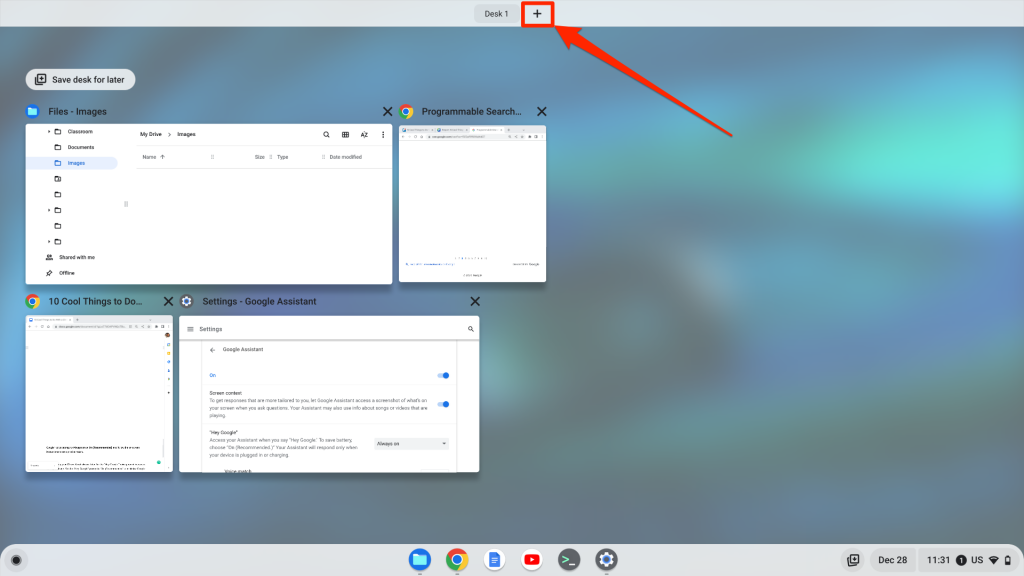
Task: Open YouTube from the shelf
Action: click(532, 560)
